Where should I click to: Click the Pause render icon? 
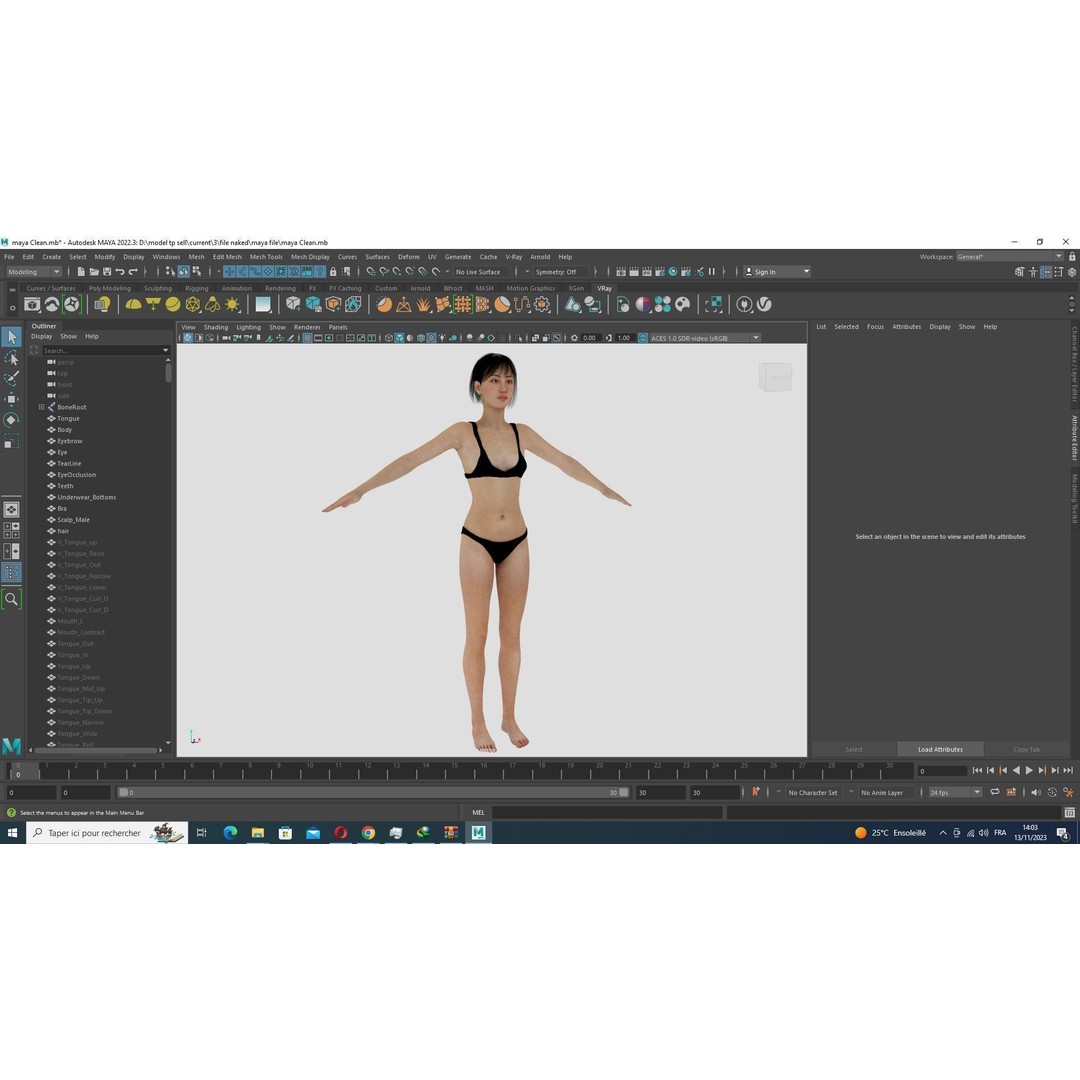click(712, 272)
